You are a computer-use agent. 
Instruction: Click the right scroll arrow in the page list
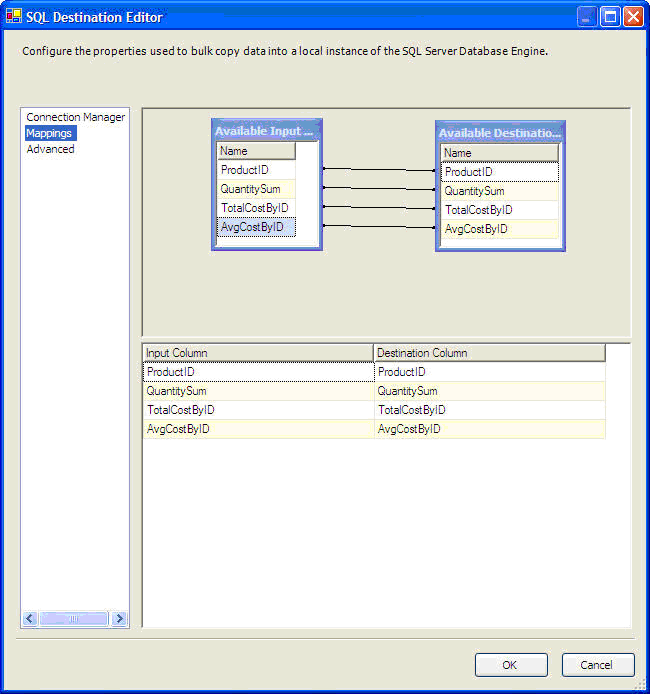click(119, 618)
